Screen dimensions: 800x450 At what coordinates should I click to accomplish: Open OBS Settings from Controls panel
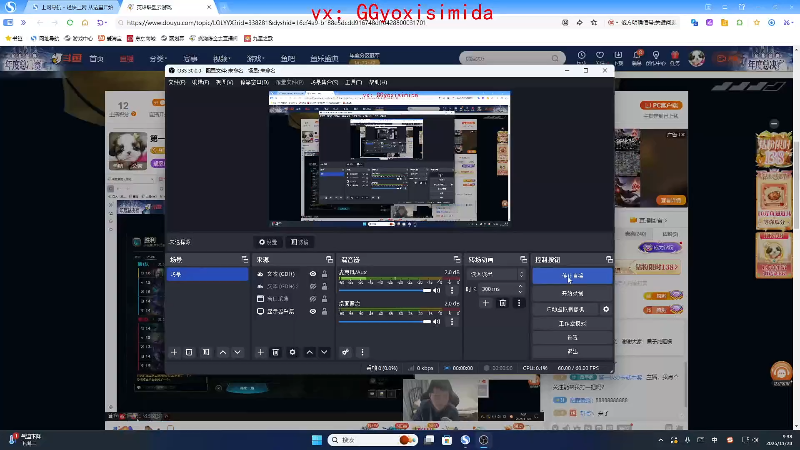click(572, 337)
